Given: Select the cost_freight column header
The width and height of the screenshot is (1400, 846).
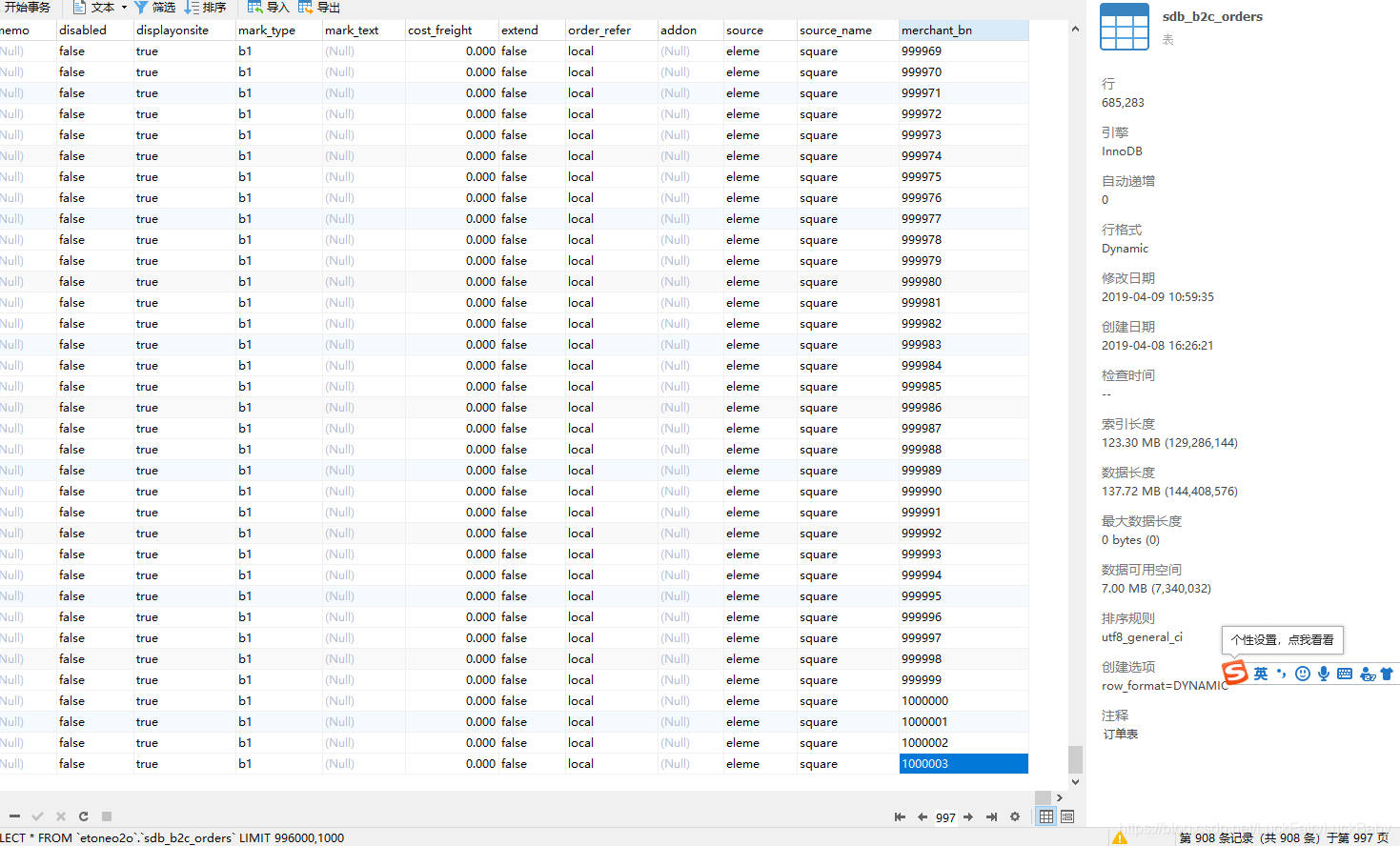Looking at the screenshot, I should (x=440, y=30).
